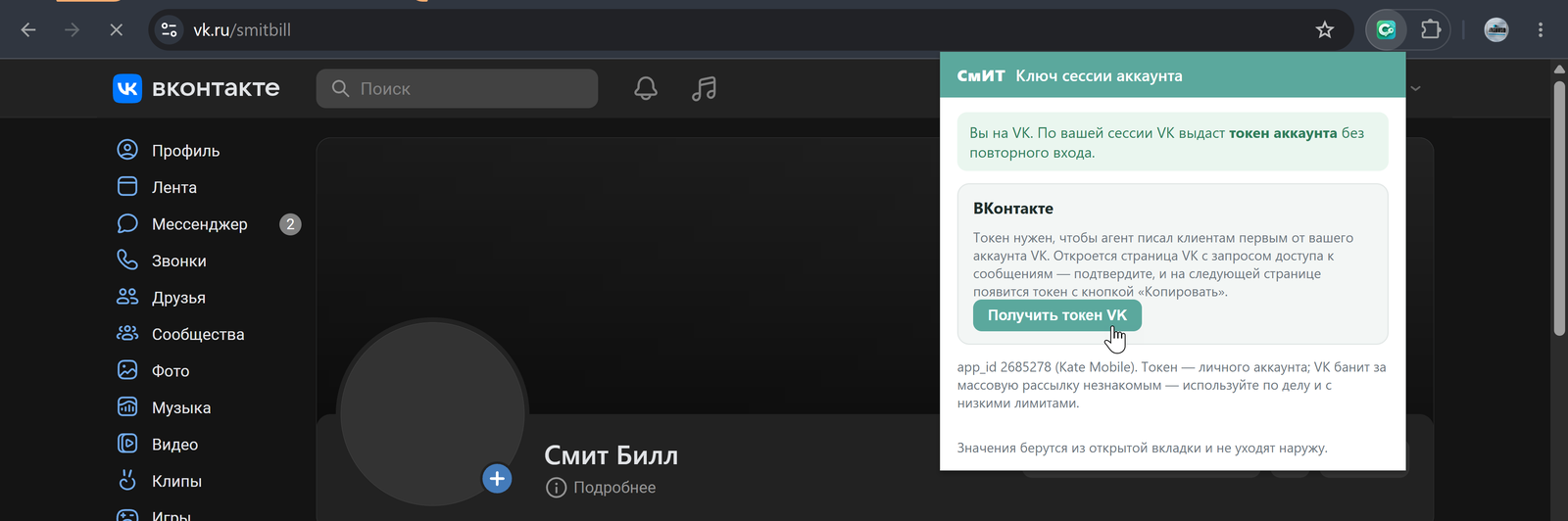Expand the VK account menu chevron
Image resolution: width=1568 pixels, height=521 pixels.
(x=1415, y=89)
